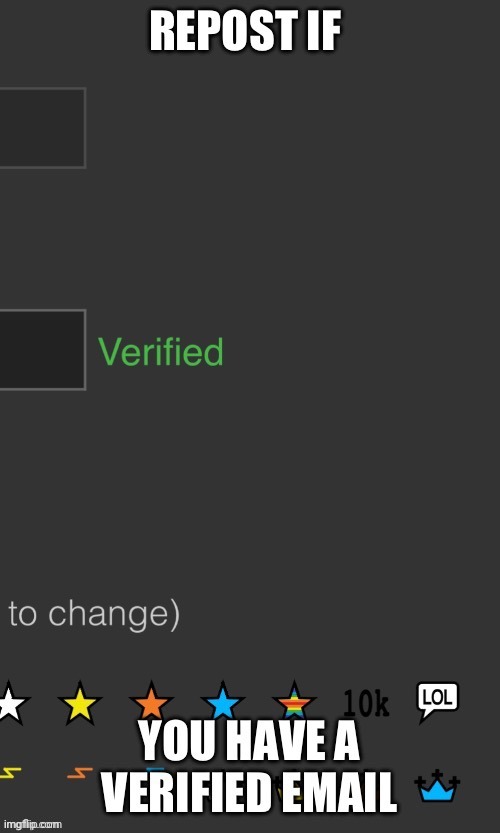Focus the input field beside Verified
The image size is (500, 833).
click(43, 350)
